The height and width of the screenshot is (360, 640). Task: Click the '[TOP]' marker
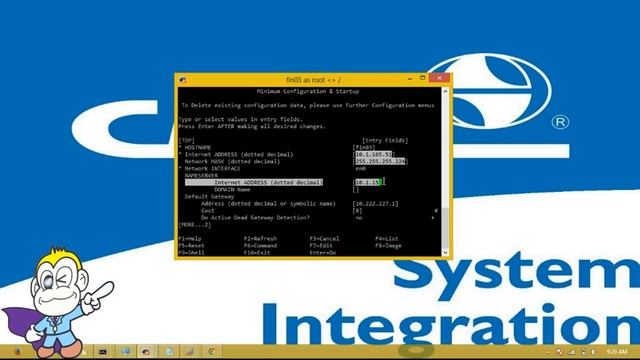click(x=187, y=140)
